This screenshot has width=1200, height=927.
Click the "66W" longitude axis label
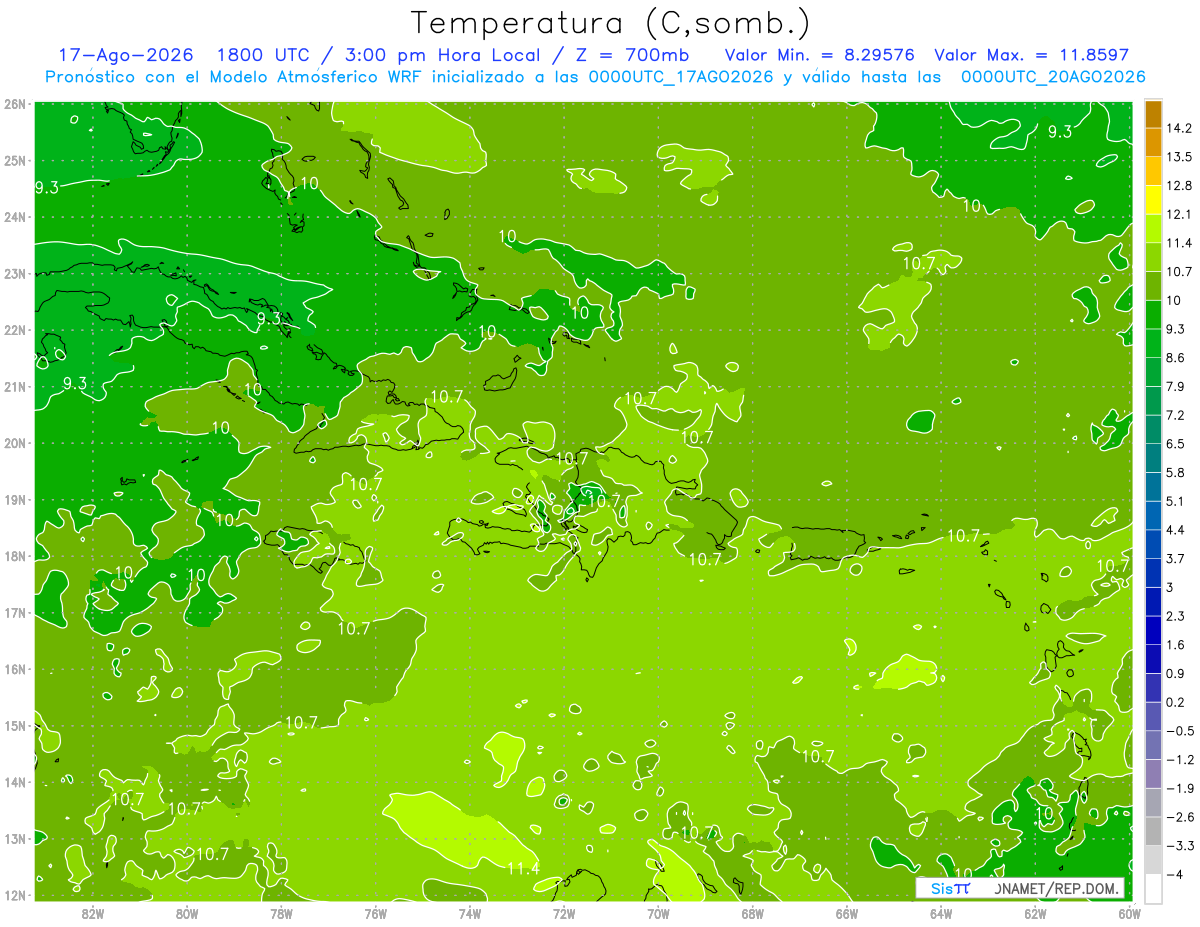(847, 913)
